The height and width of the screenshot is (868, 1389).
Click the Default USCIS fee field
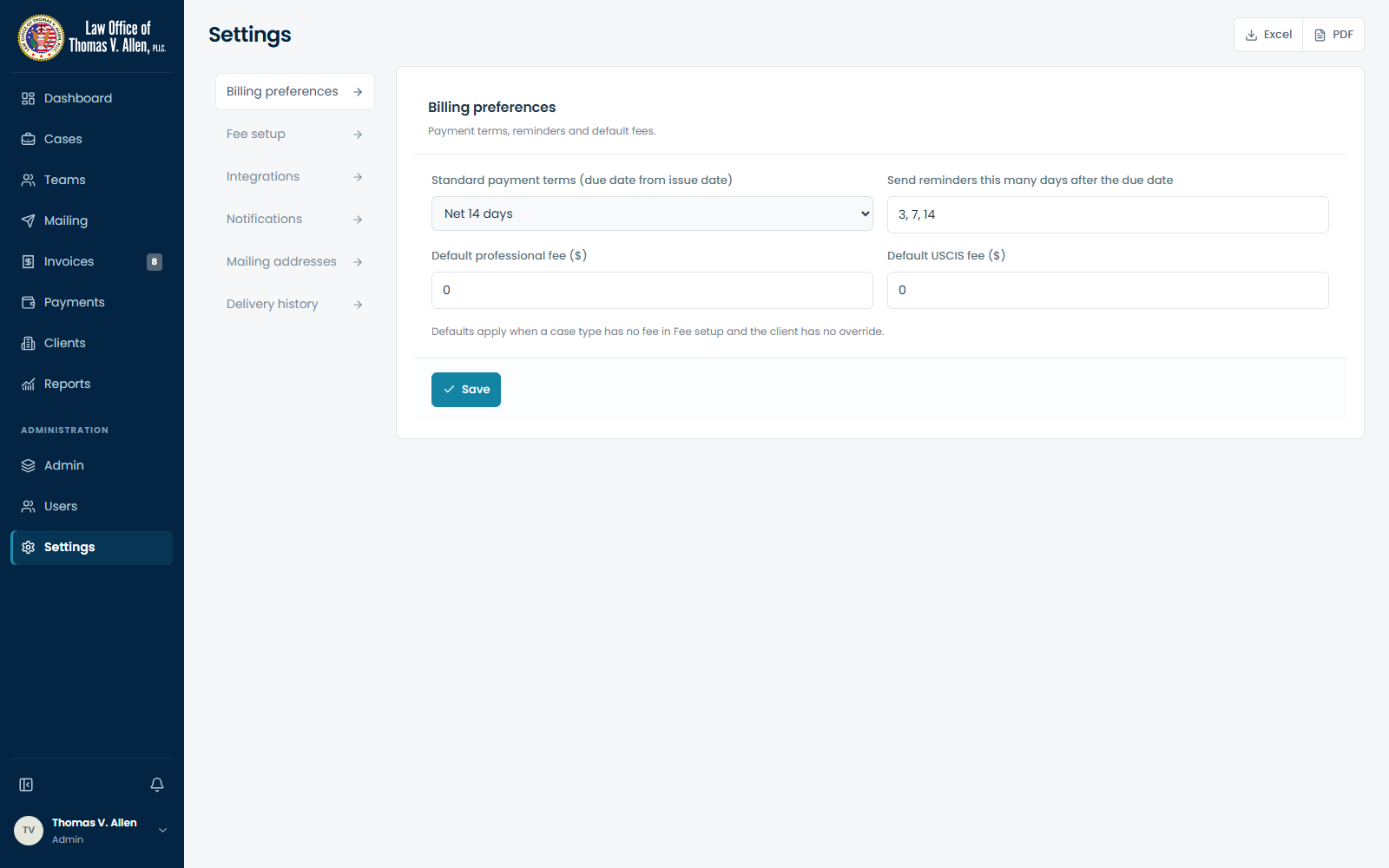(1108, 290)
